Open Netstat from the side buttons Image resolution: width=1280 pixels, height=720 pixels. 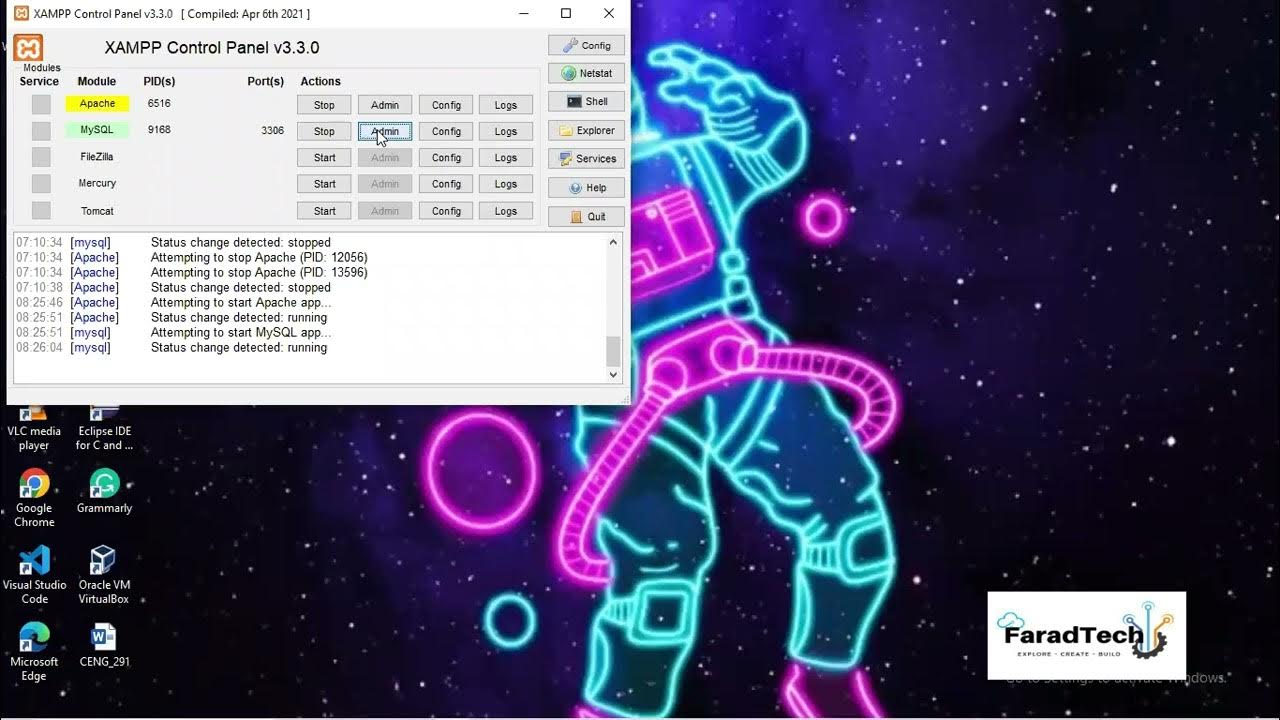click(x=586, y=73)
